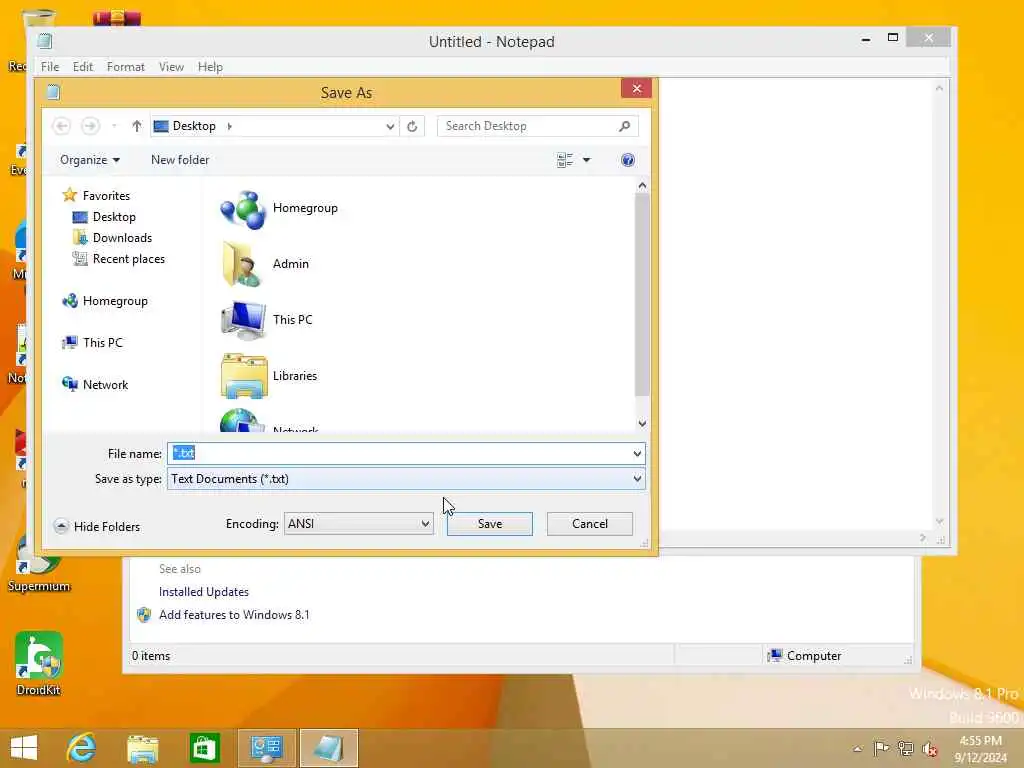
Task: Click in the File name field
Action: 406,454
